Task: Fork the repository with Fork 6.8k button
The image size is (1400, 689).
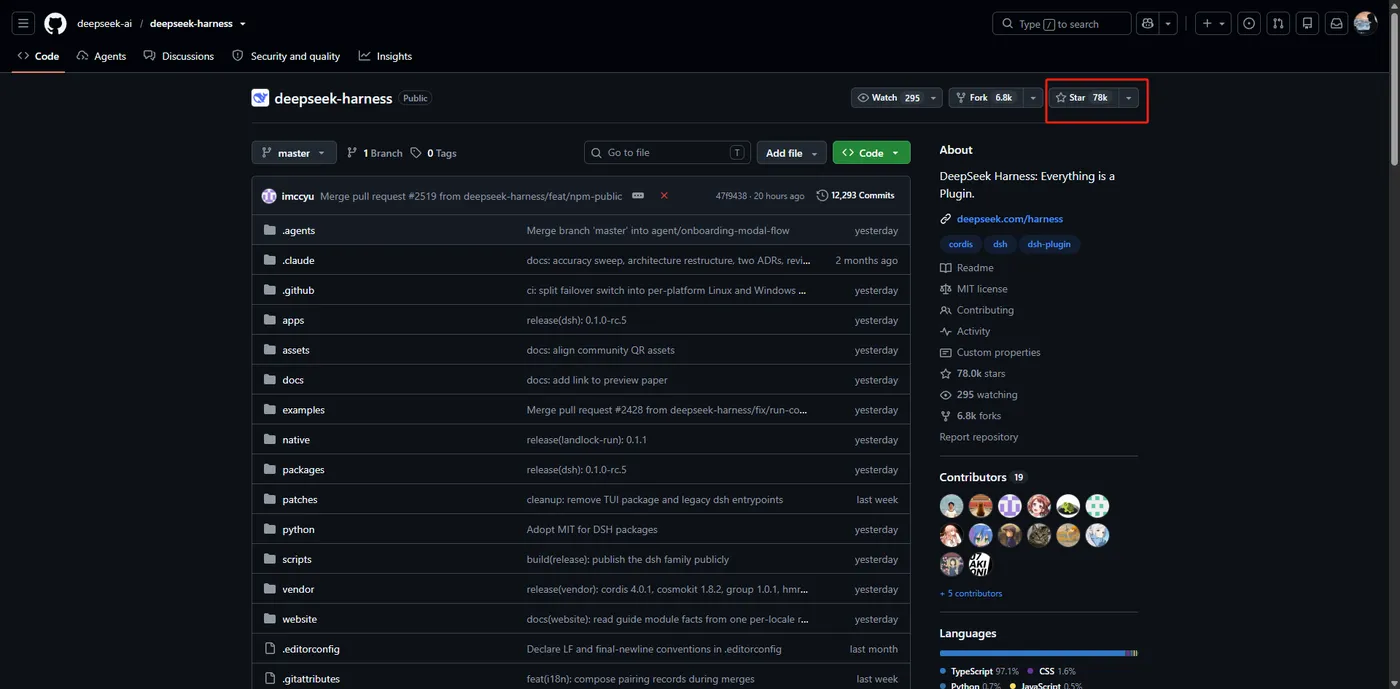Action: click(985, 98)
